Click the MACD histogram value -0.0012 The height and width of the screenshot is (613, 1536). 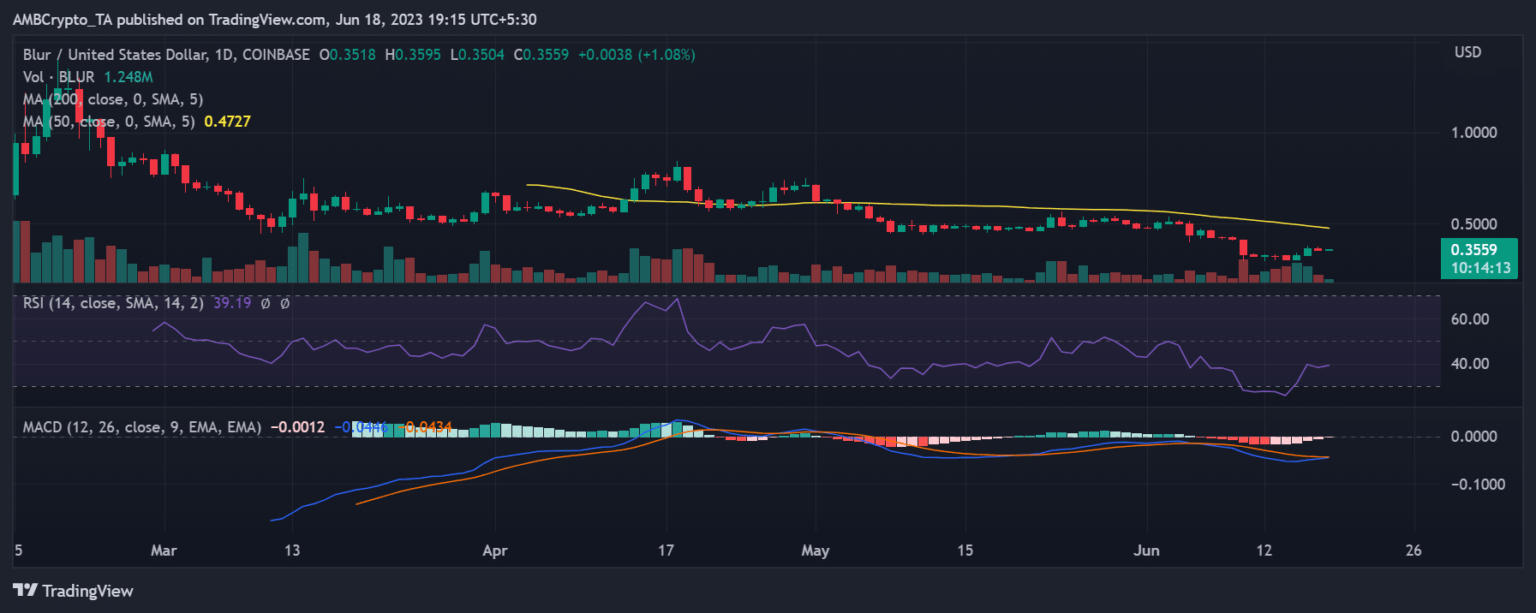click(x=298, y=427)
